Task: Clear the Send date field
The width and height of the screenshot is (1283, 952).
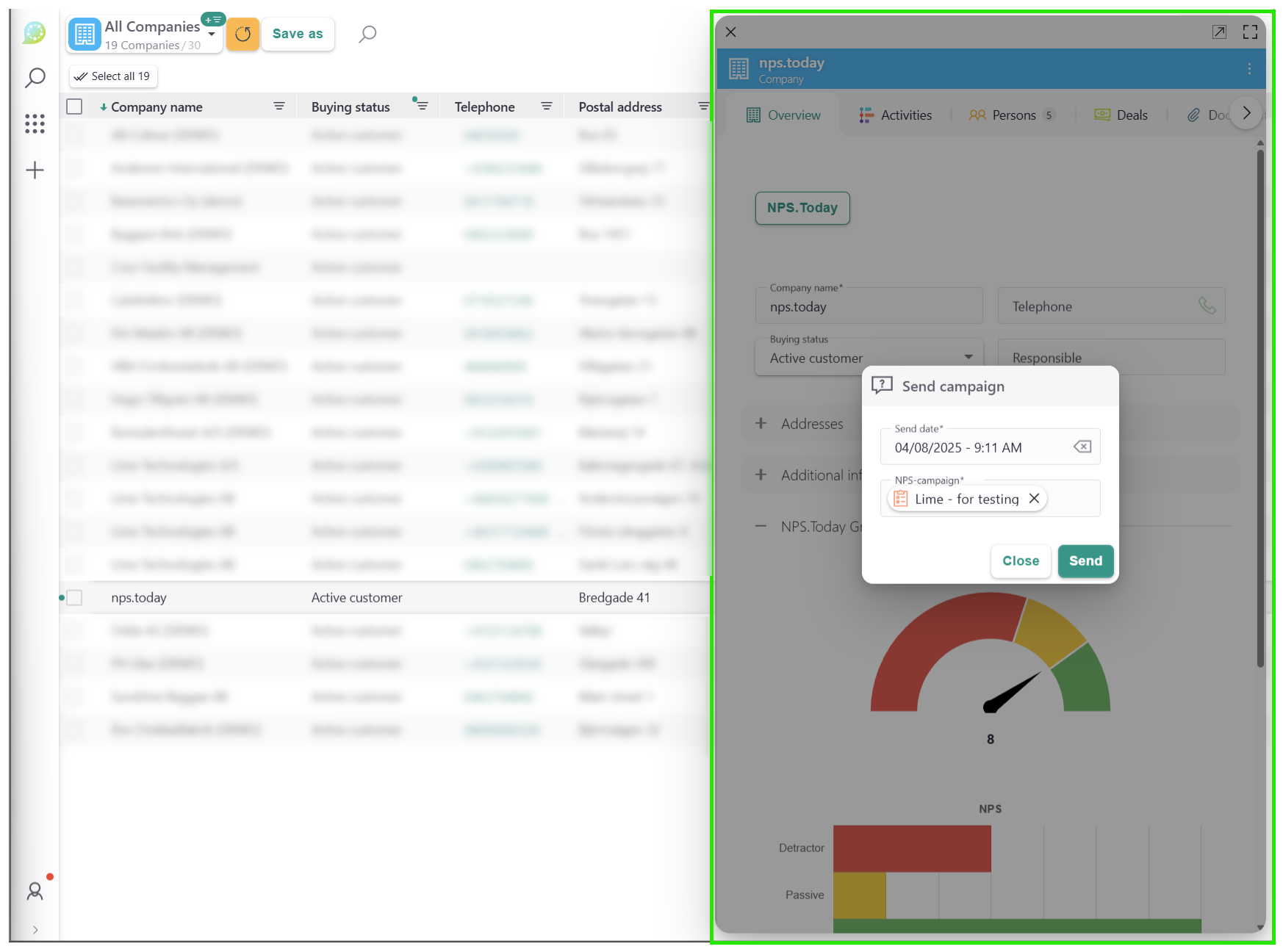Action: [1082, 447]
